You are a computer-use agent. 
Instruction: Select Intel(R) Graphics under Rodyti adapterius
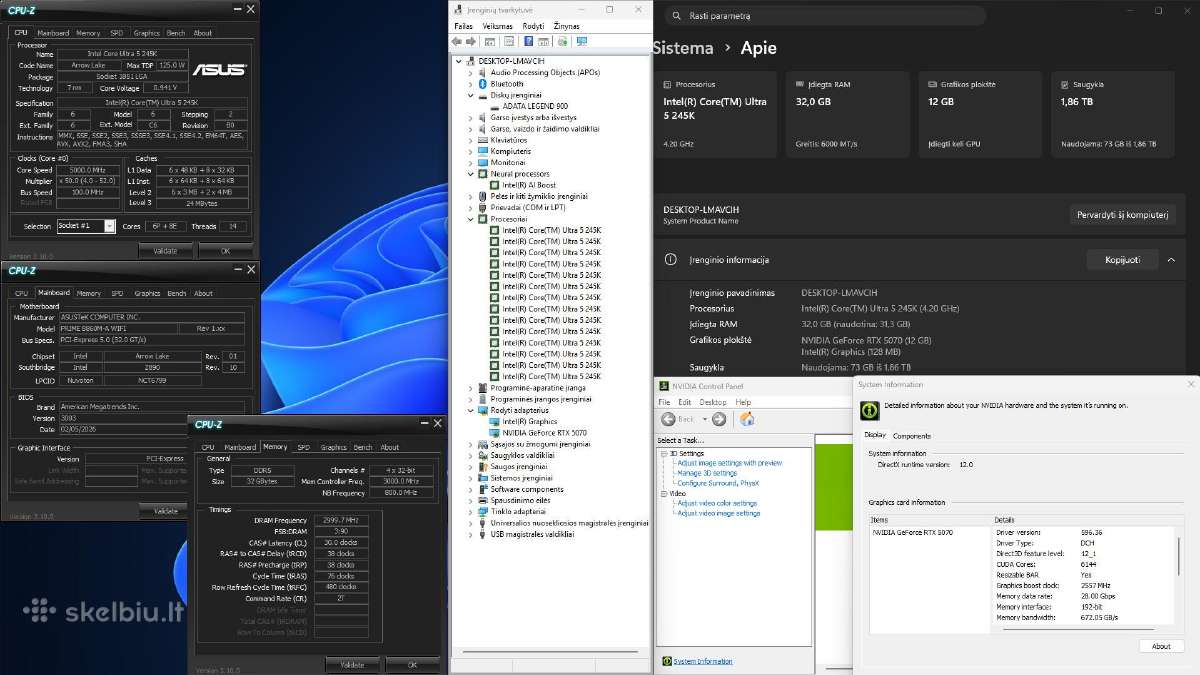point(529,421)
